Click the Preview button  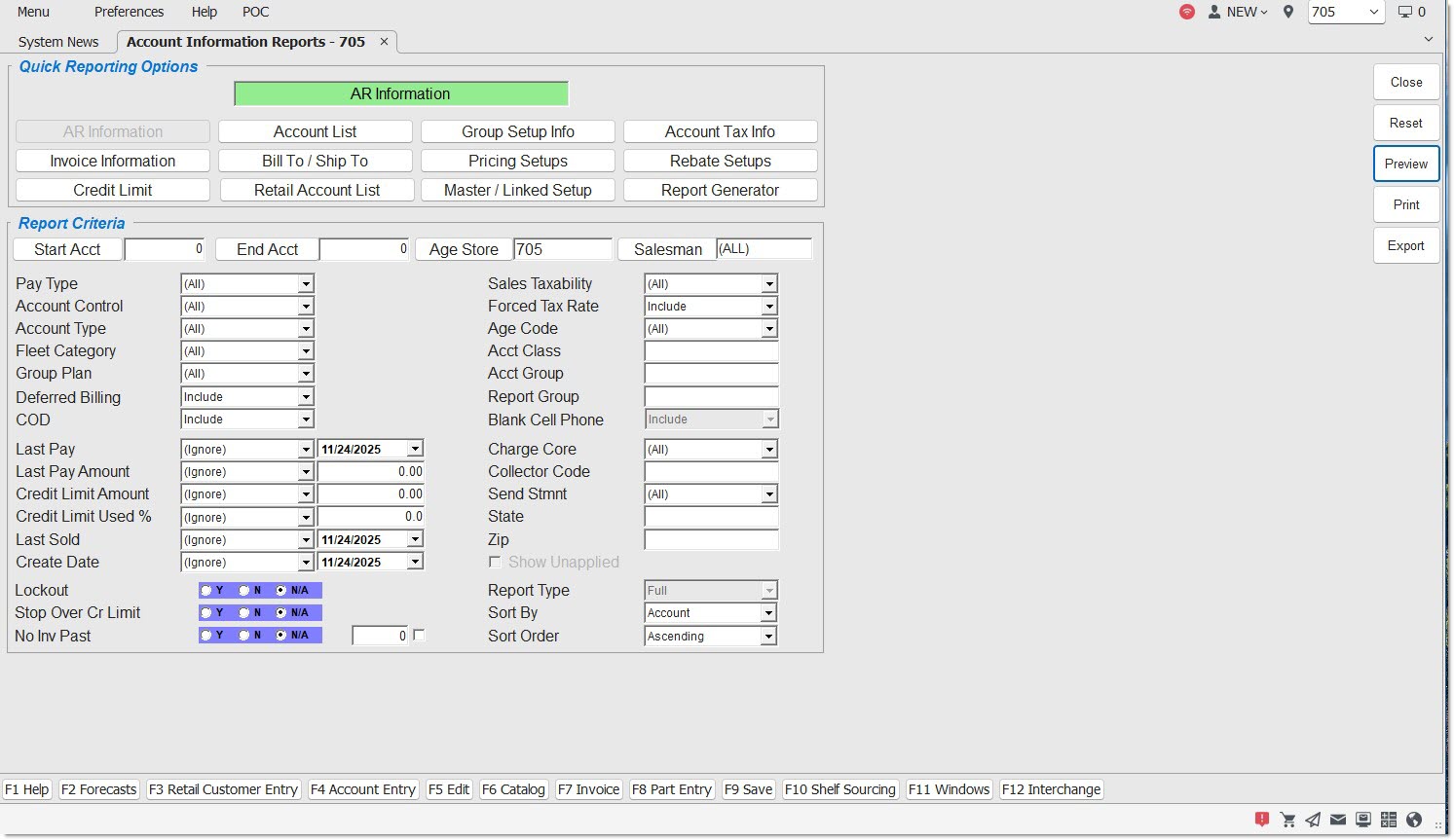[1405, 164]
